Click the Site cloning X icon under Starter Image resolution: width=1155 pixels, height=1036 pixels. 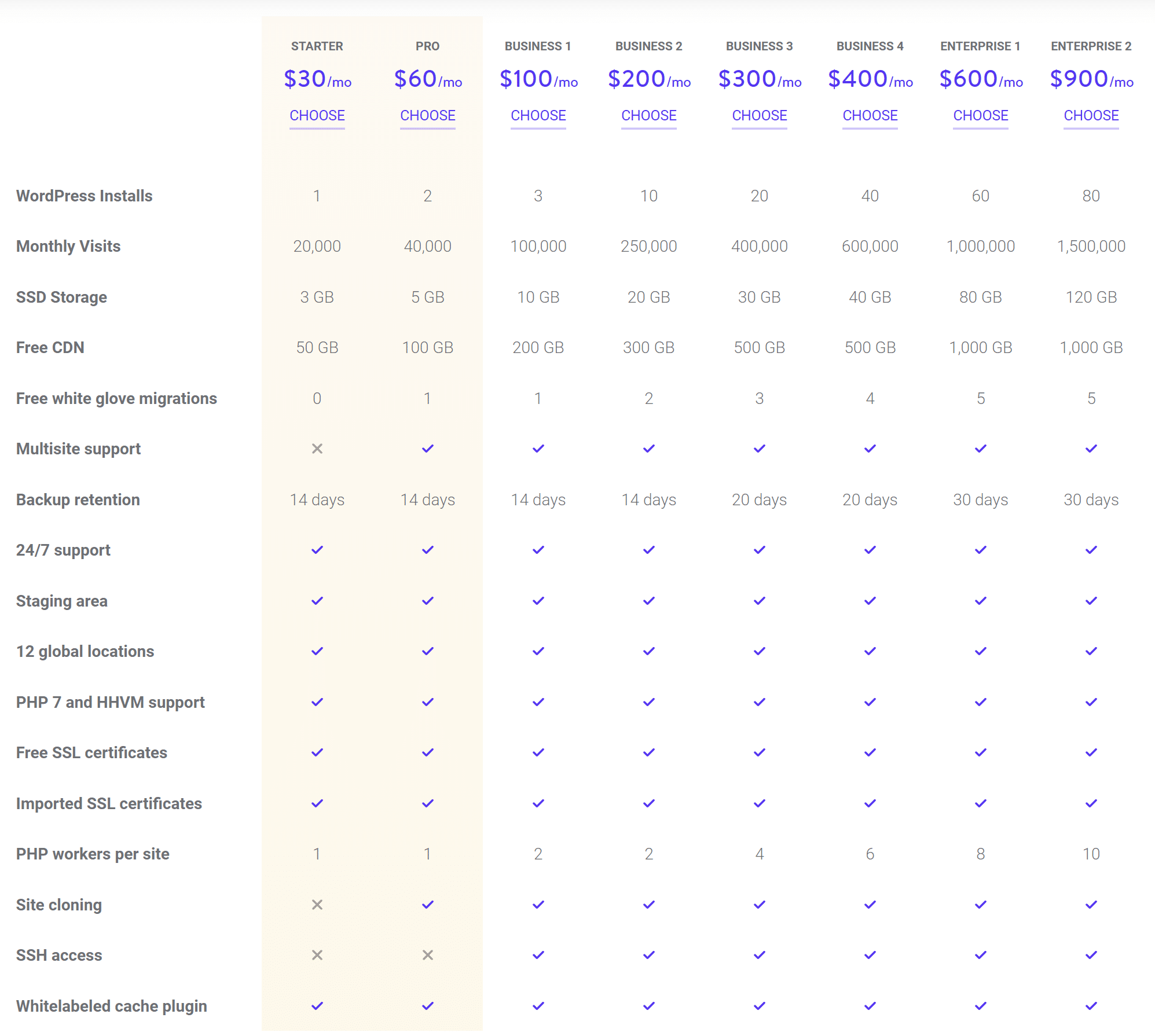(x=317, y=904)
